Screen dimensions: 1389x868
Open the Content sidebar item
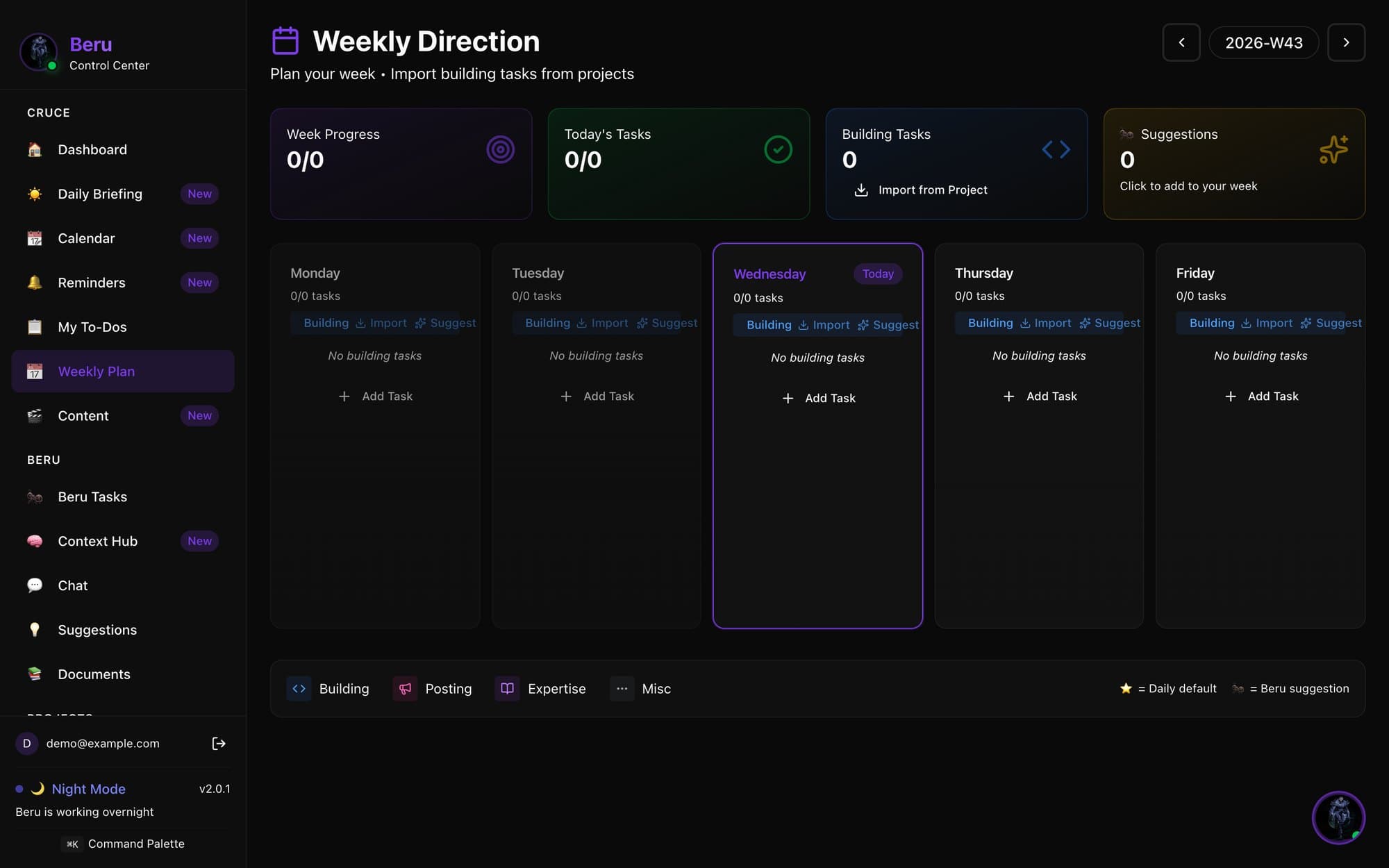click(123, 416)
